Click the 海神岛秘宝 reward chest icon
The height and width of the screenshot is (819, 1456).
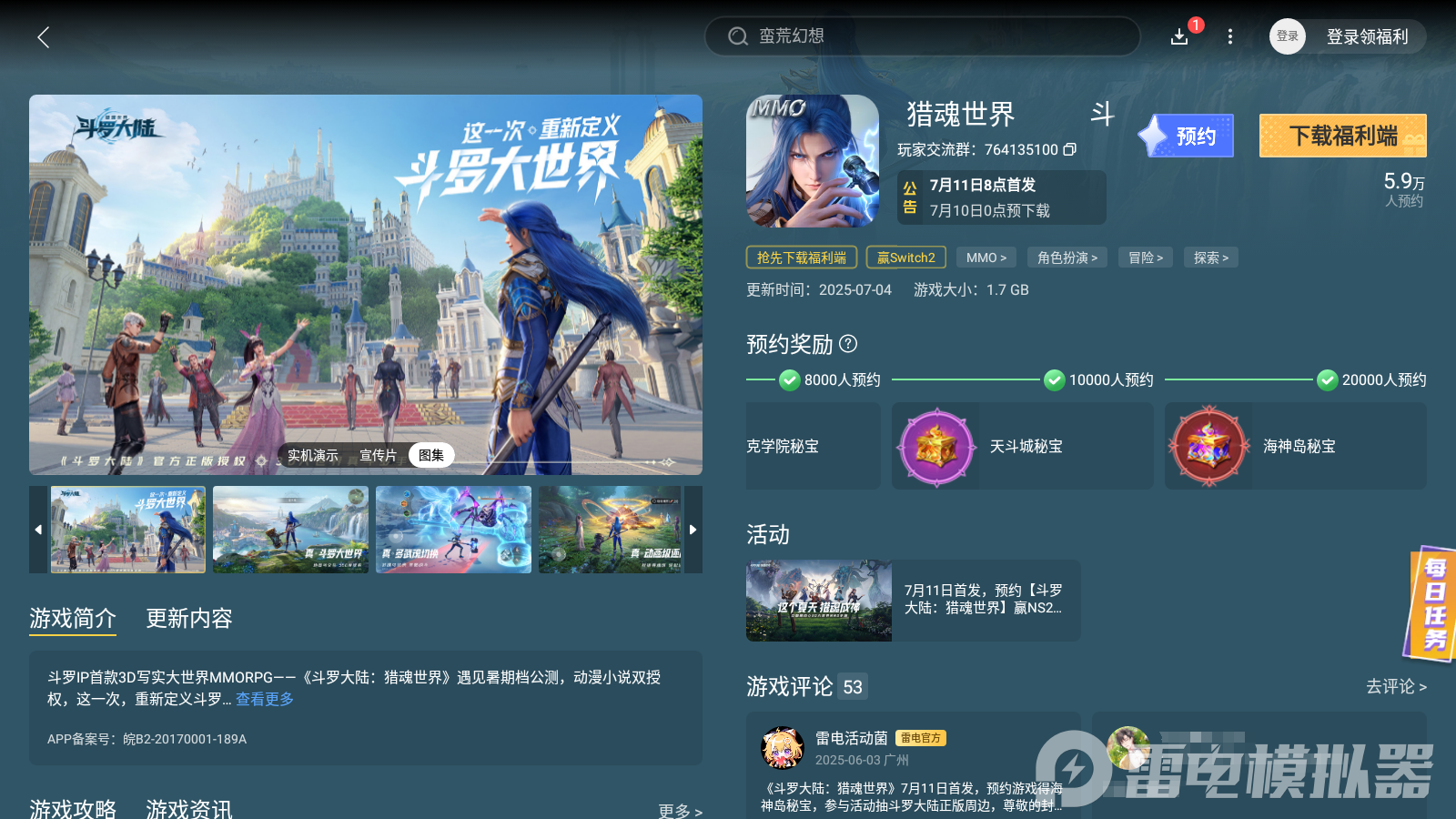(1208, 447)
